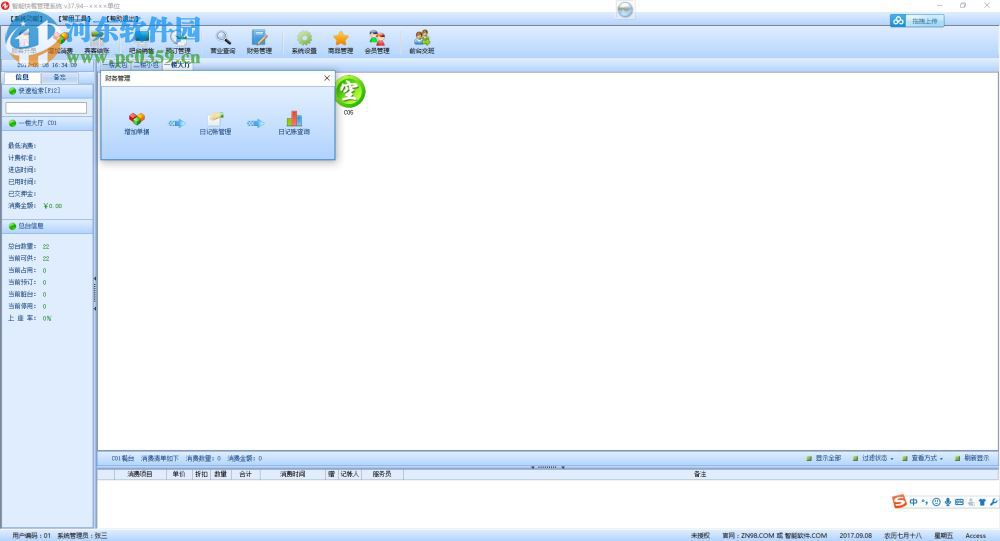Click the 记帐人 column header

(x=349, y=474)
